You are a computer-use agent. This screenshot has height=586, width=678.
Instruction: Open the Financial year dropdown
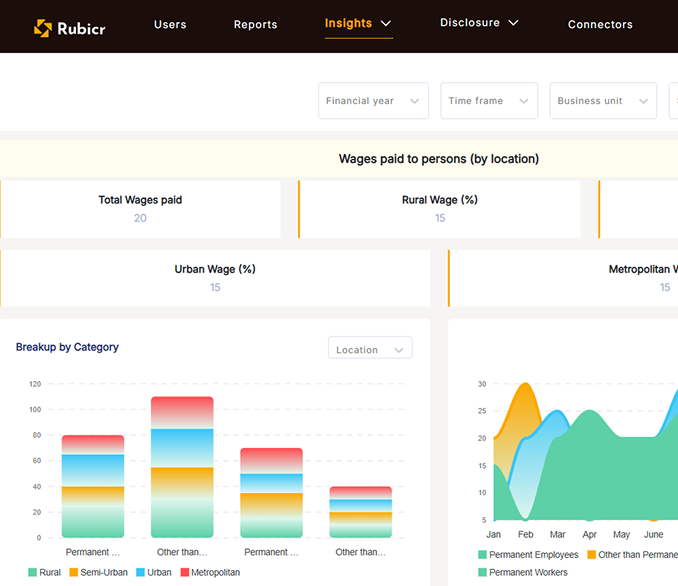point(373,101)
